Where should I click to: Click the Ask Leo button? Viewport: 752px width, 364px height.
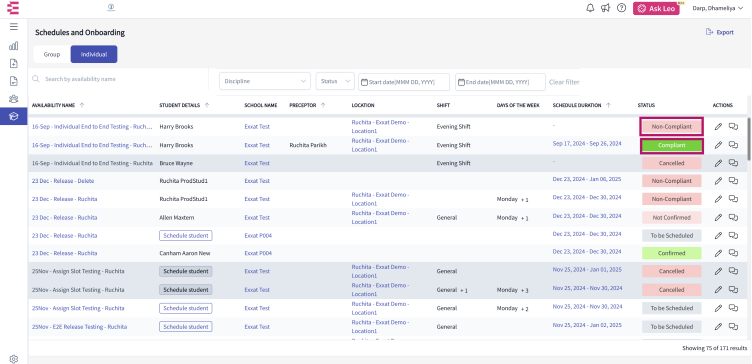pos(656,9)
